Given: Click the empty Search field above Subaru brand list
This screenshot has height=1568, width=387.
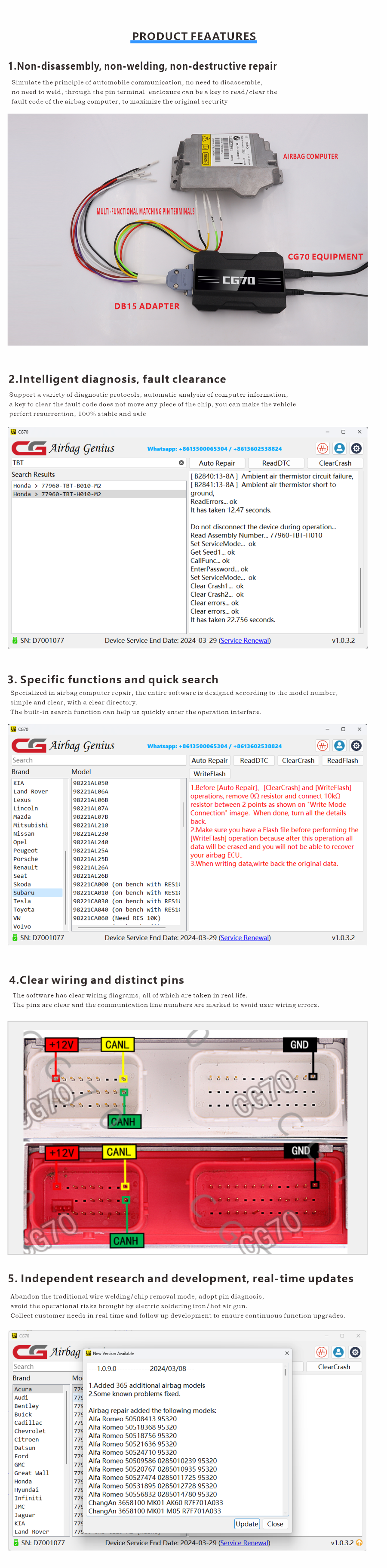Looking at the screenshot, I should [97, 760].
